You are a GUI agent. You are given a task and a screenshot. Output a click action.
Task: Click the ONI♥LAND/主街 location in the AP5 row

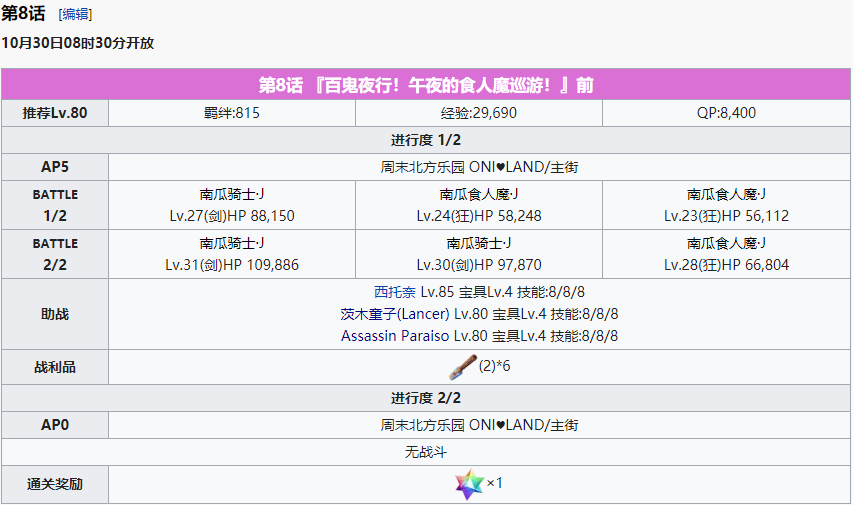point(479,167)
